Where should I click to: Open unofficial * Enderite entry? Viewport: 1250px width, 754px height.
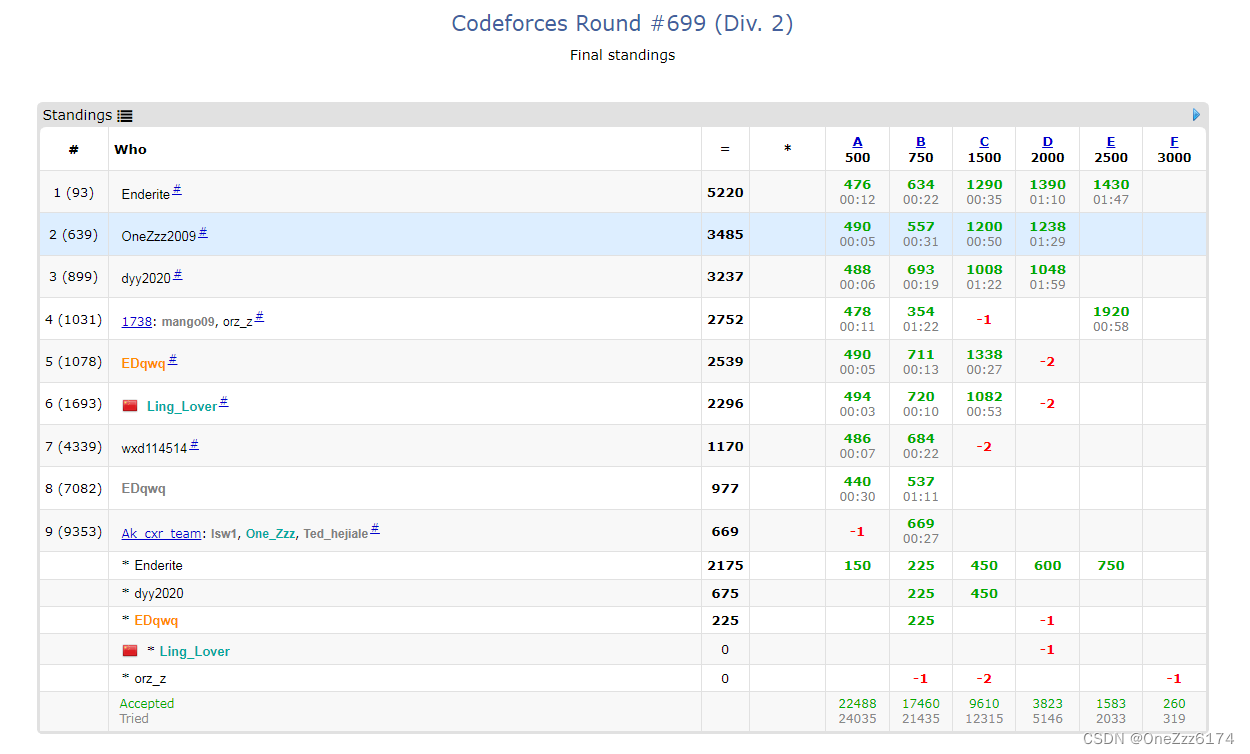pos(158,566)
